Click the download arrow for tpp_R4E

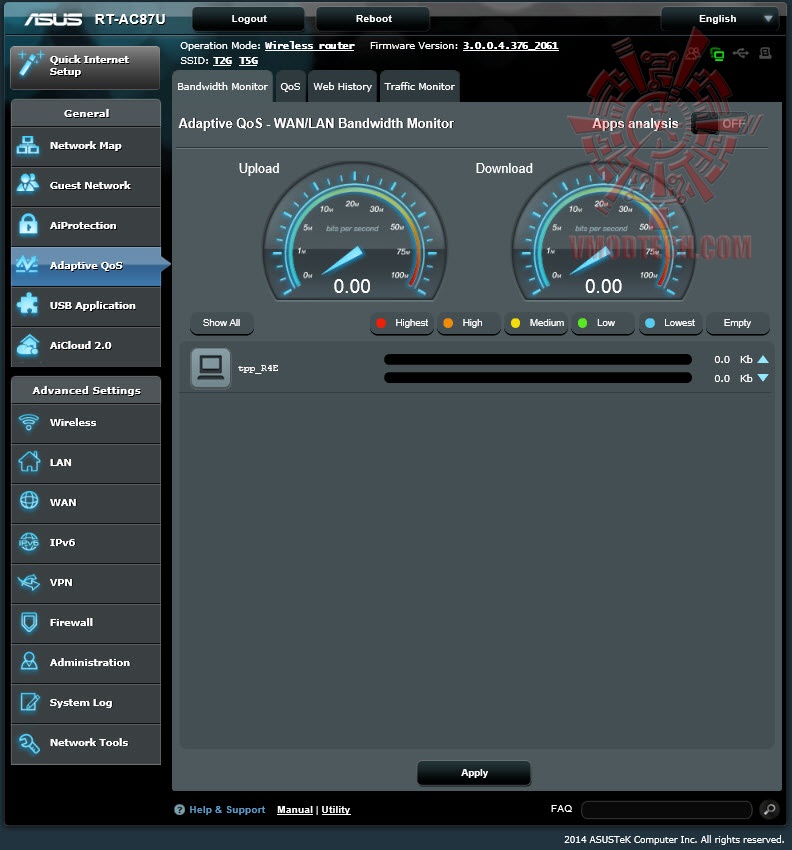(763, 377)
